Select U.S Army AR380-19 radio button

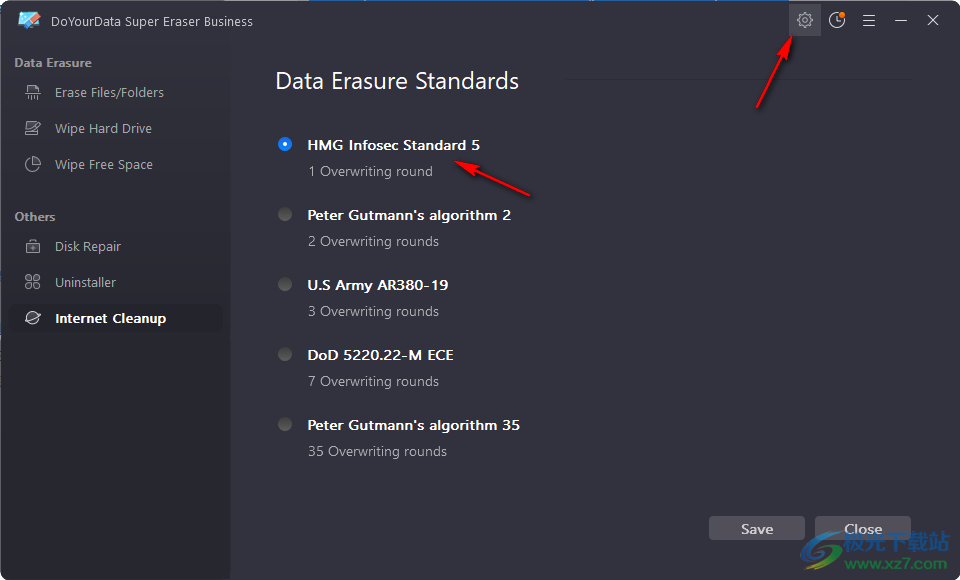[285, 284]
